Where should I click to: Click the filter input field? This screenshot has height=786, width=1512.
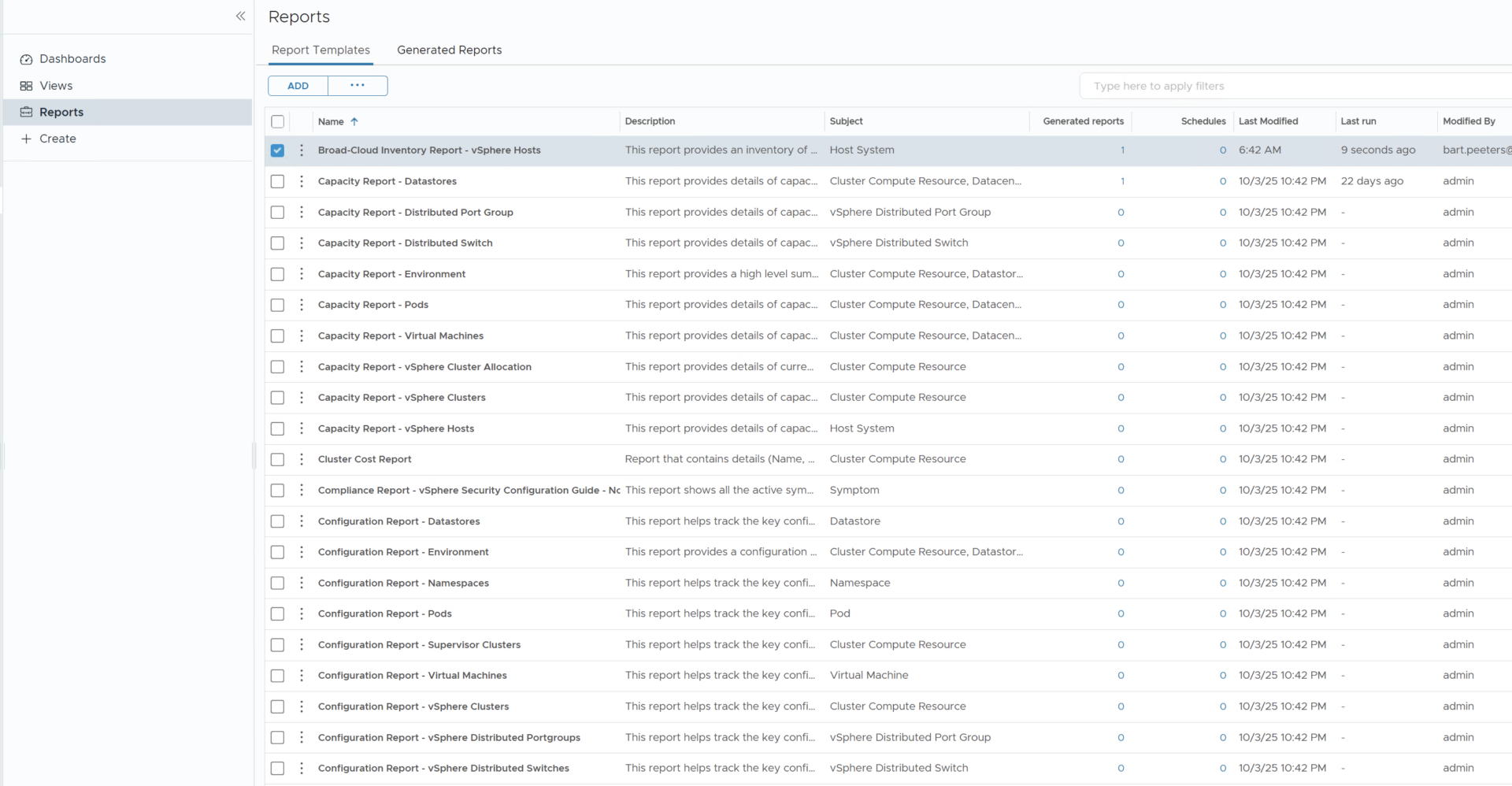point(1296,86)
